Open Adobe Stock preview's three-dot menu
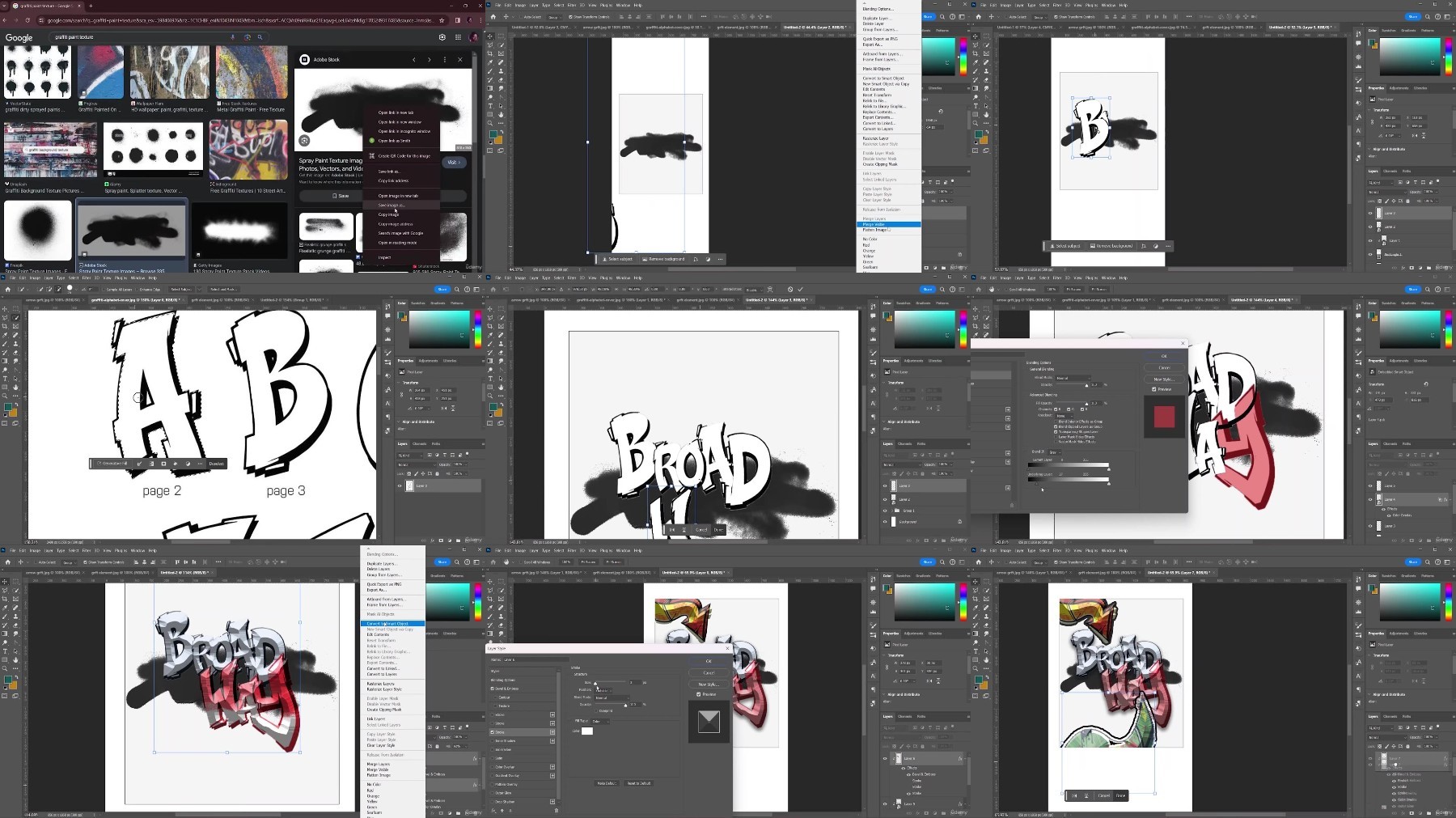The image size is (1456, 818). 445,59
